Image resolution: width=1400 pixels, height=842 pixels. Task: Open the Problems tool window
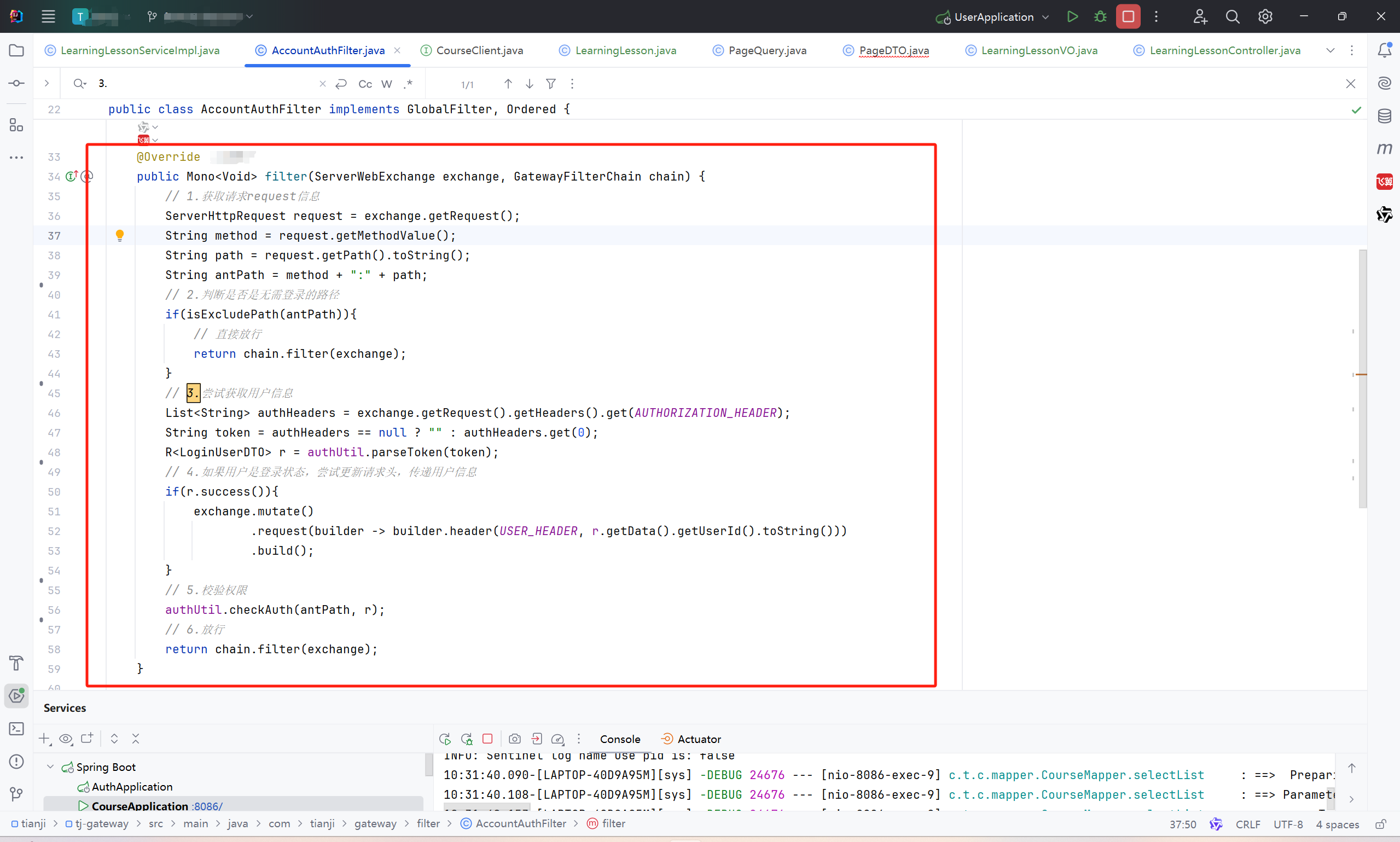point(16,762)
